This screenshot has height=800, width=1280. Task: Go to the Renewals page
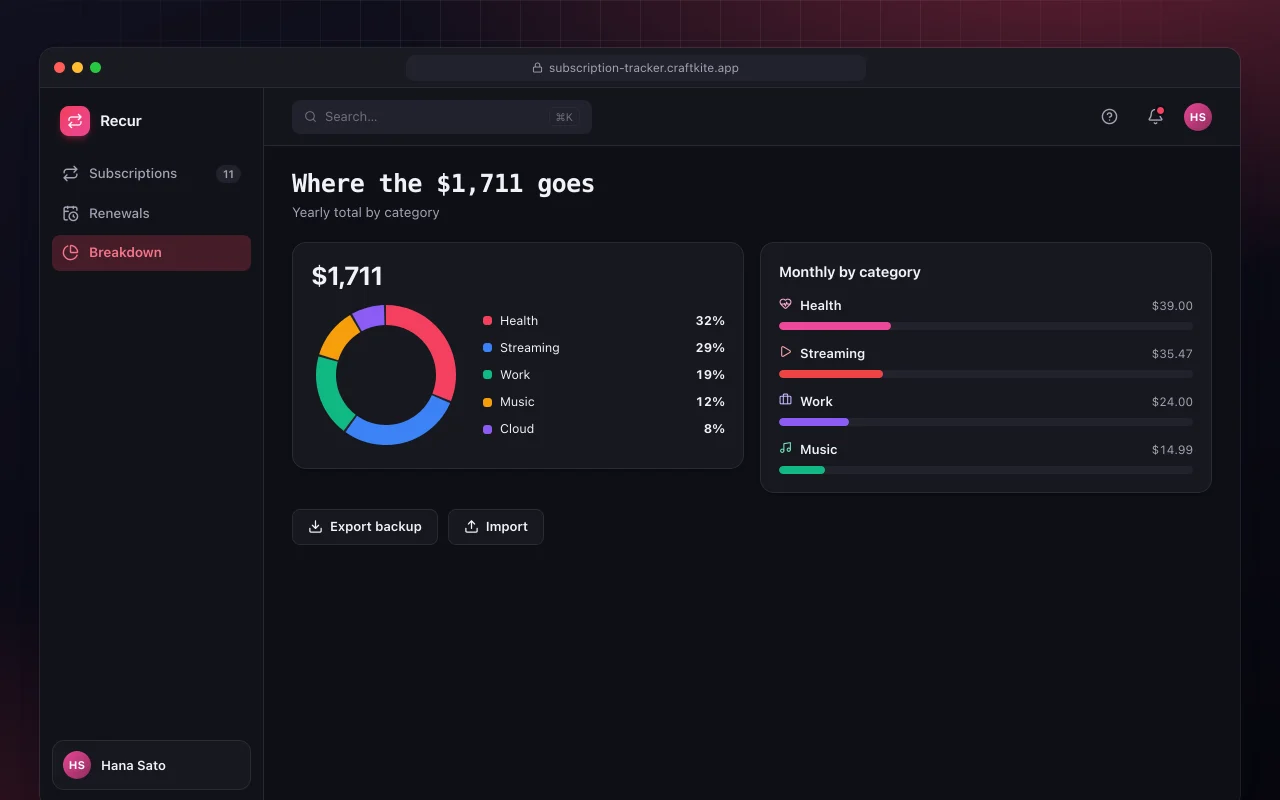click(x=151, y=213)
